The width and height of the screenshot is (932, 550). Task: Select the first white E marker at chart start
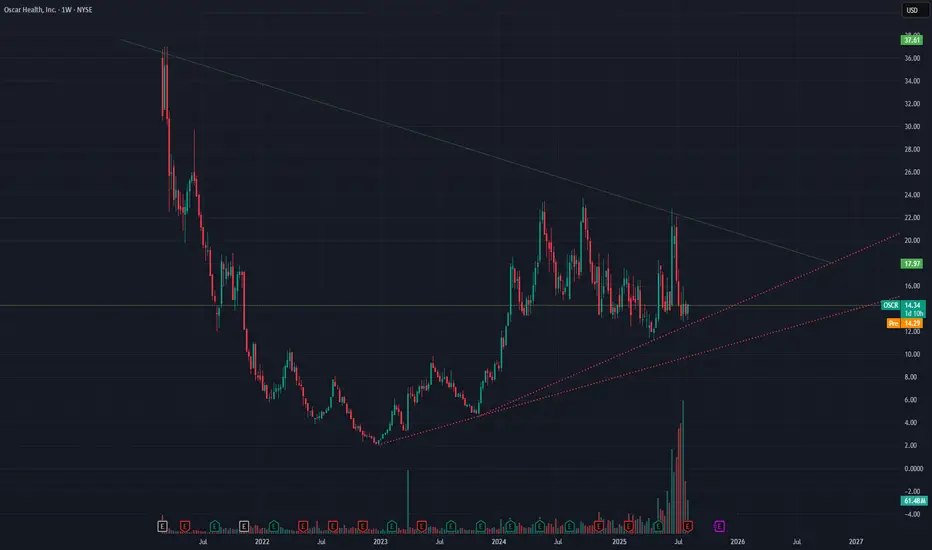(x=162, y=526)
